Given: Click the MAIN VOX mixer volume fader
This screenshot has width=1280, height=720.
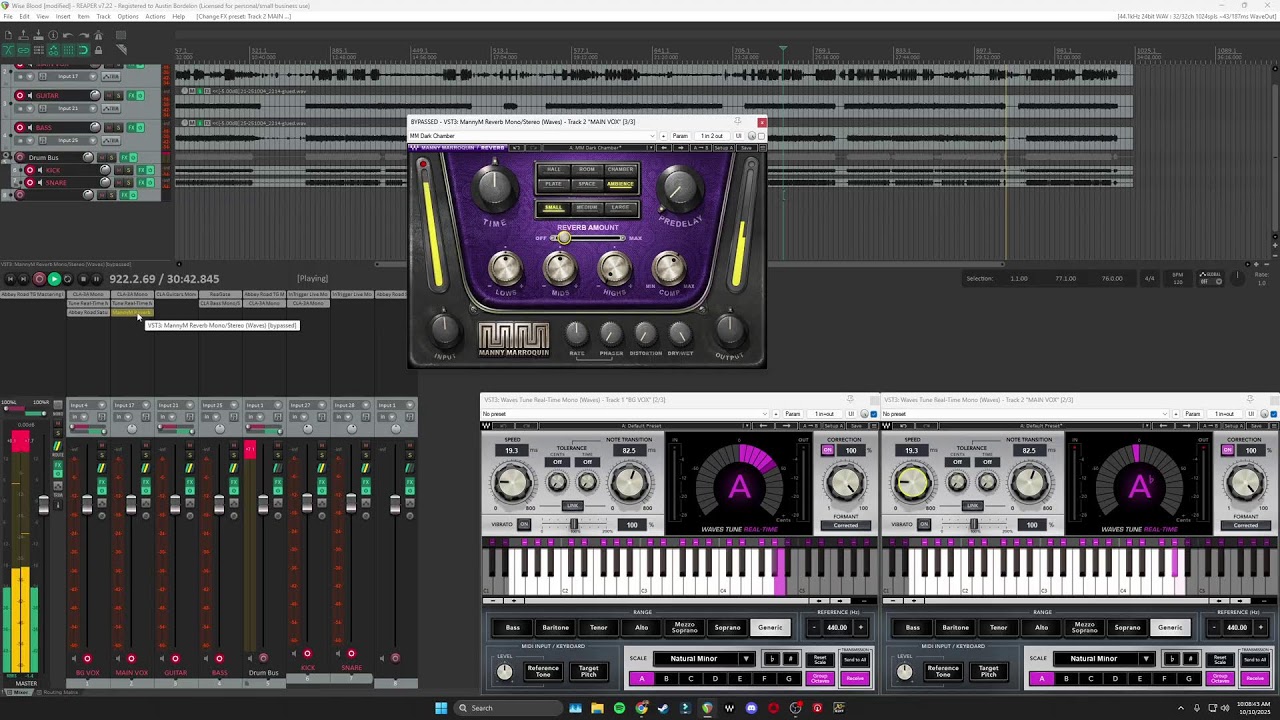Looking at the screenshot, I should tap(131, 505).
